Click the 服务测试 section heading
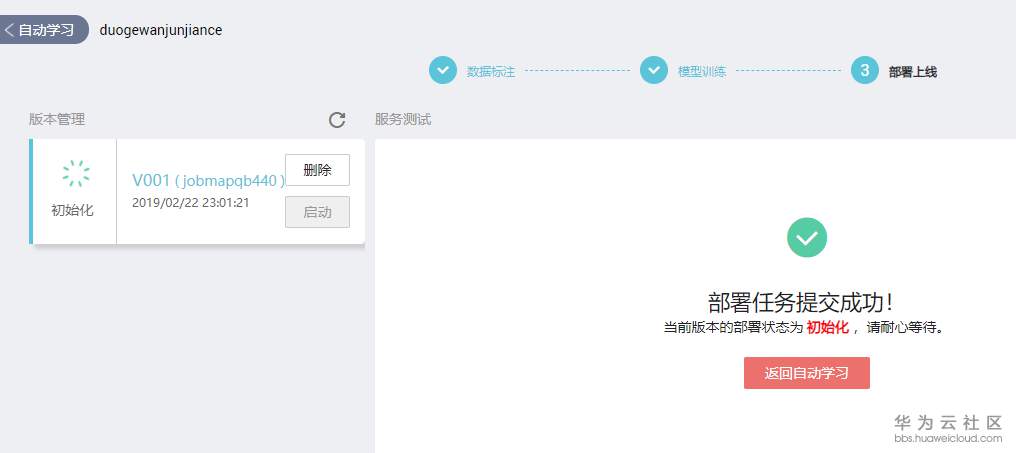Screen dimensions: 1016x453 403,119
